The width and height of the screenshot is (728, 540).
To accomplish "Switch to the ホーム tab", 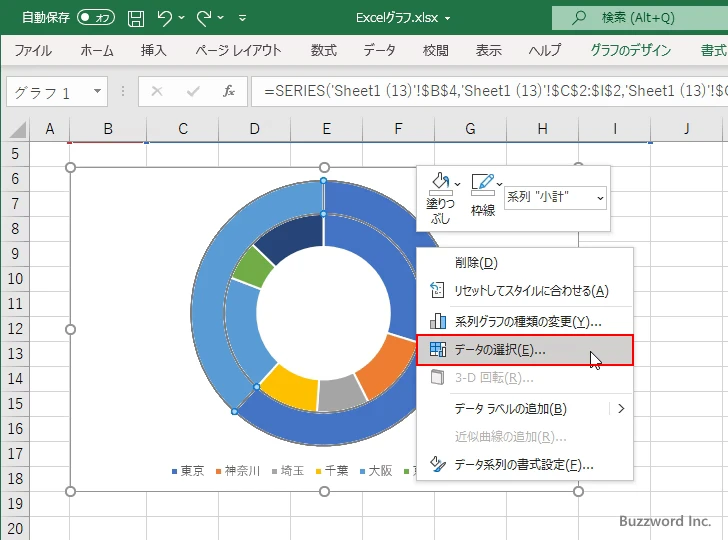I will click(97, 50).
